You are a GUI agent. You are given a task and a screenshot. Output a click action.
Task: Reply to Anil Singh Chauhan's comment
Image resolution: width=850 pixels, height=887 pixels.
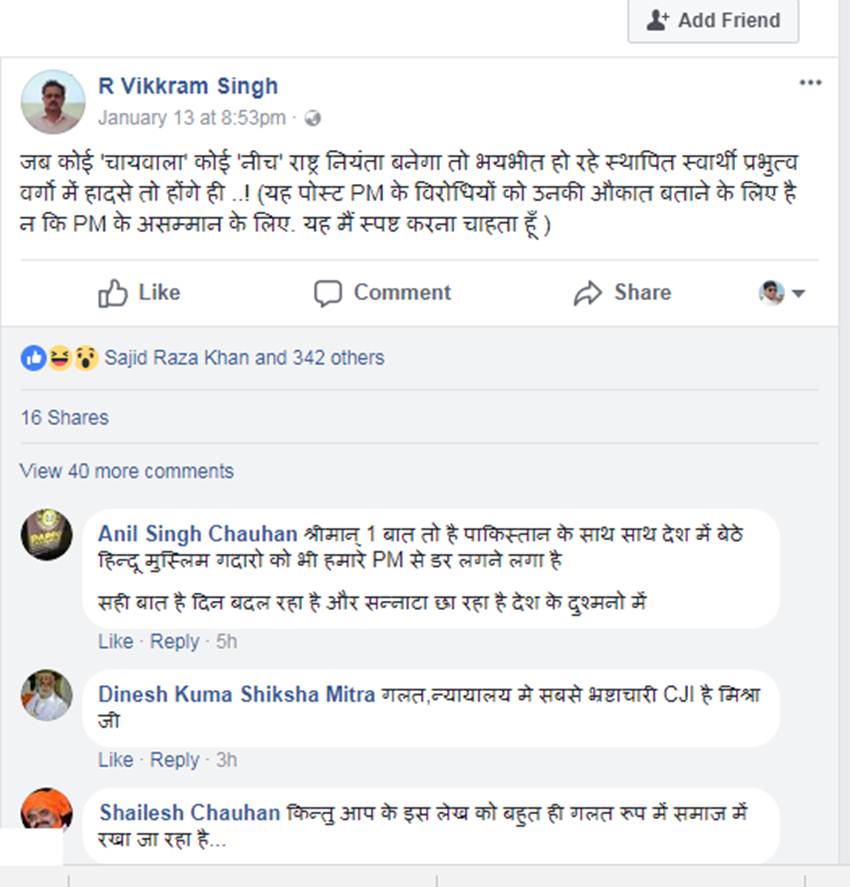(174, 641)
